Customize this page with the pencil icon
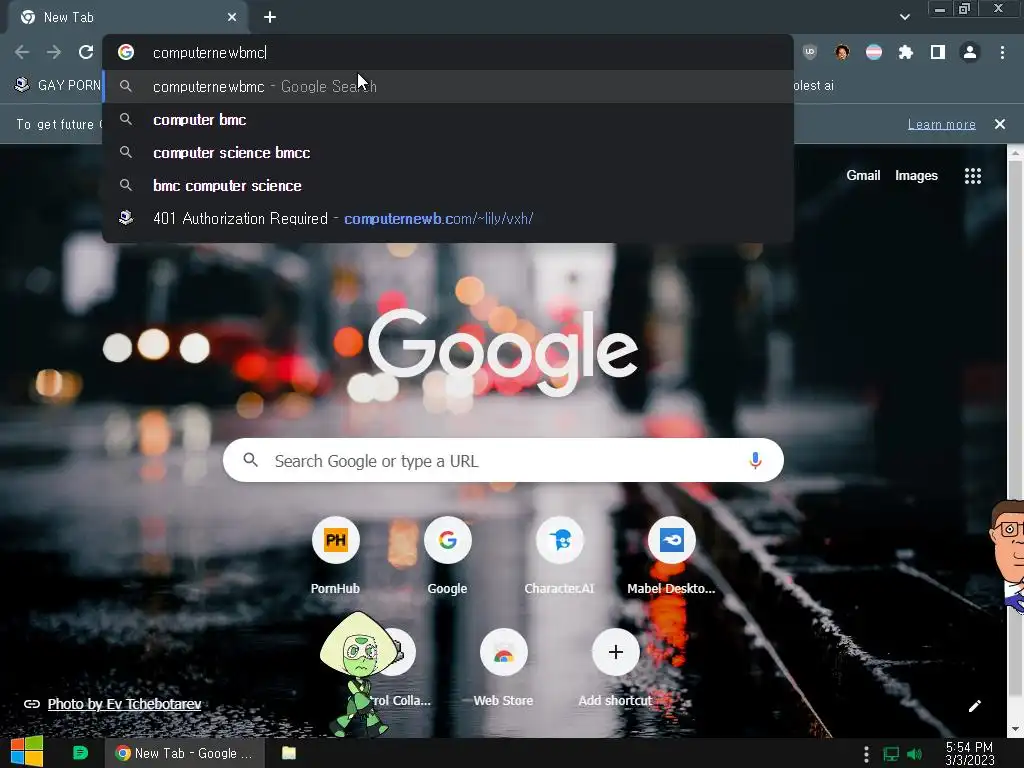This screenshot has height=768, width=1024. coord(974,706)
